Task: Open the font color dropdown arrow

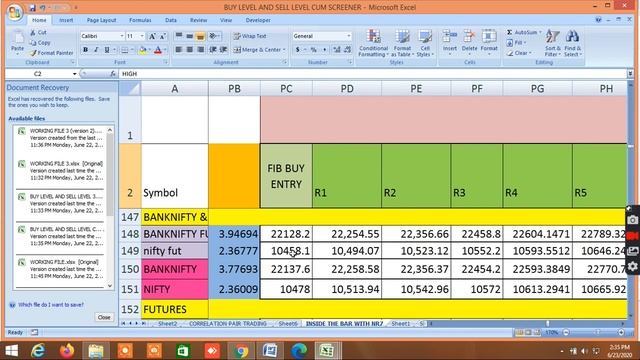Action: [165, 50]
